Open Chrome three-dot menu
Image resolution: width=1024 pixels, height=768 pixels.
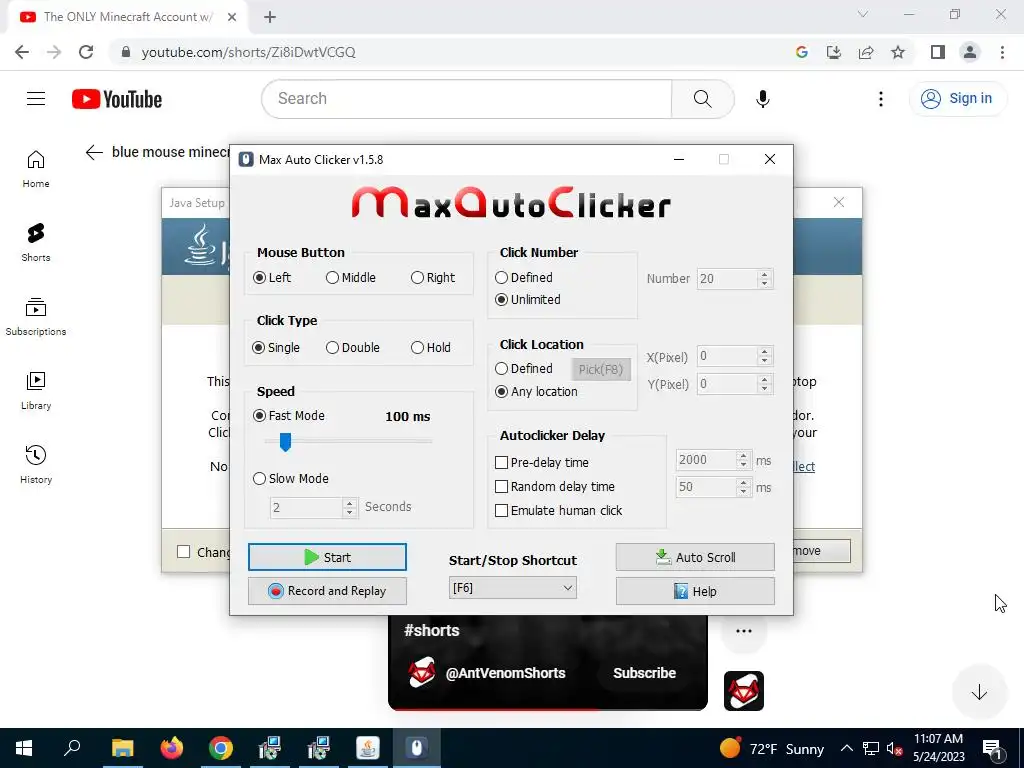pos(1002,52)
